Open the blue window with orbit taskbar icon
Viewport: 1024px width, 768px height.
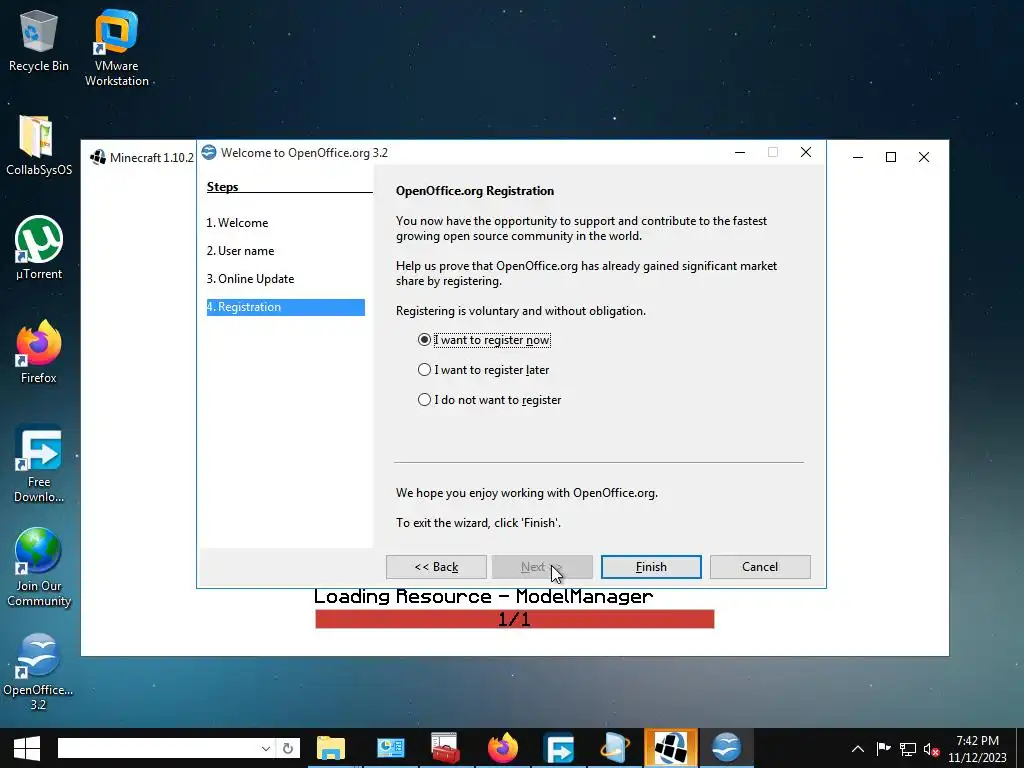click(x=615, y=748)
